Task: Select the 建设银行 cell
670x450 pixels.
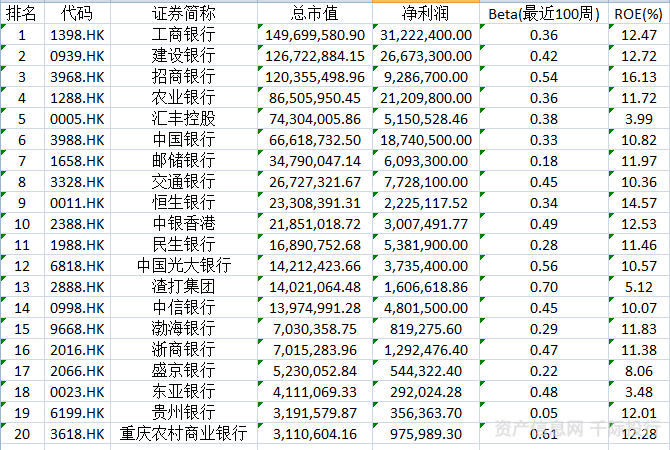Action: [x=184, y=56]
